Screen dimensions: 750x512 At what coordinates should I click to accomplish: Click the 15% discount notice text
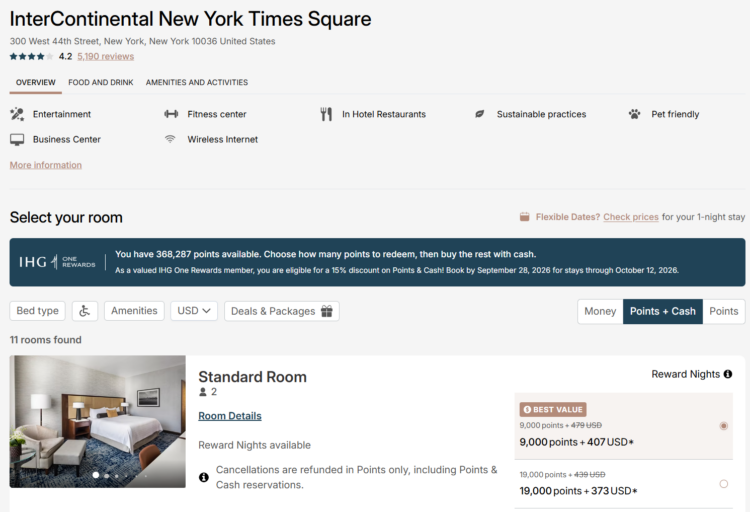397,270
